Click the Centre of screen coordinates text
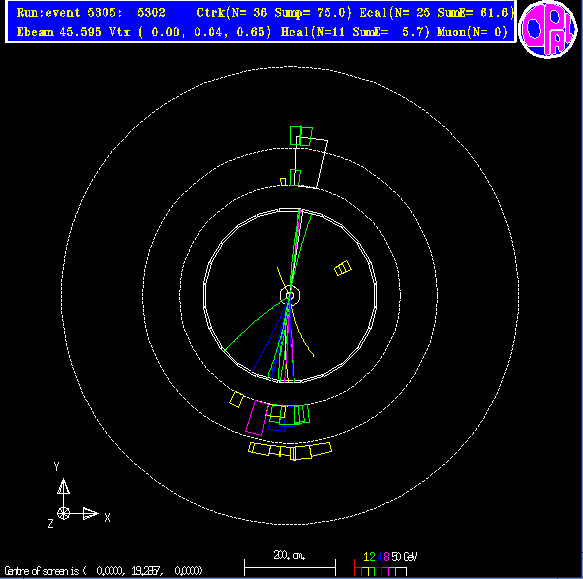 [x=103, y=570]
